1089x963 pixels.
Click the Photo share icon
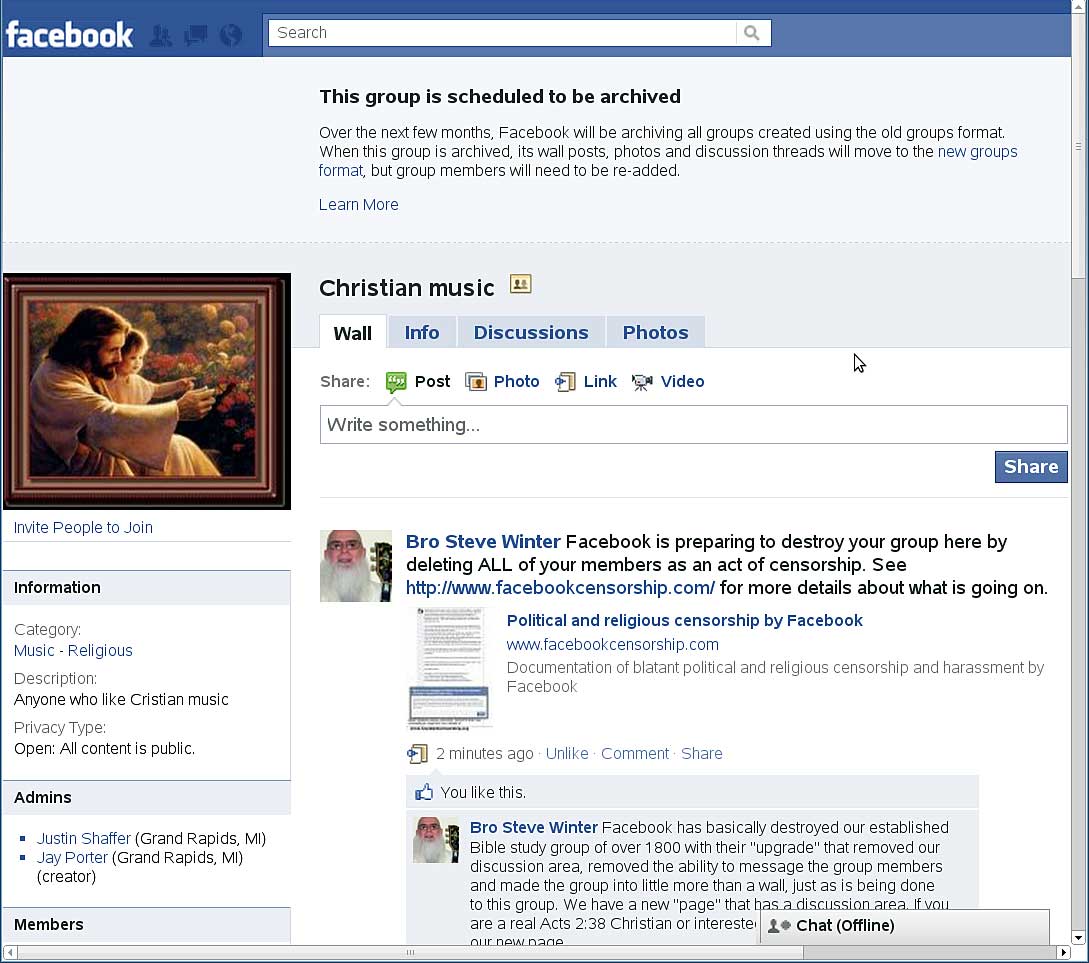point(476,382)
